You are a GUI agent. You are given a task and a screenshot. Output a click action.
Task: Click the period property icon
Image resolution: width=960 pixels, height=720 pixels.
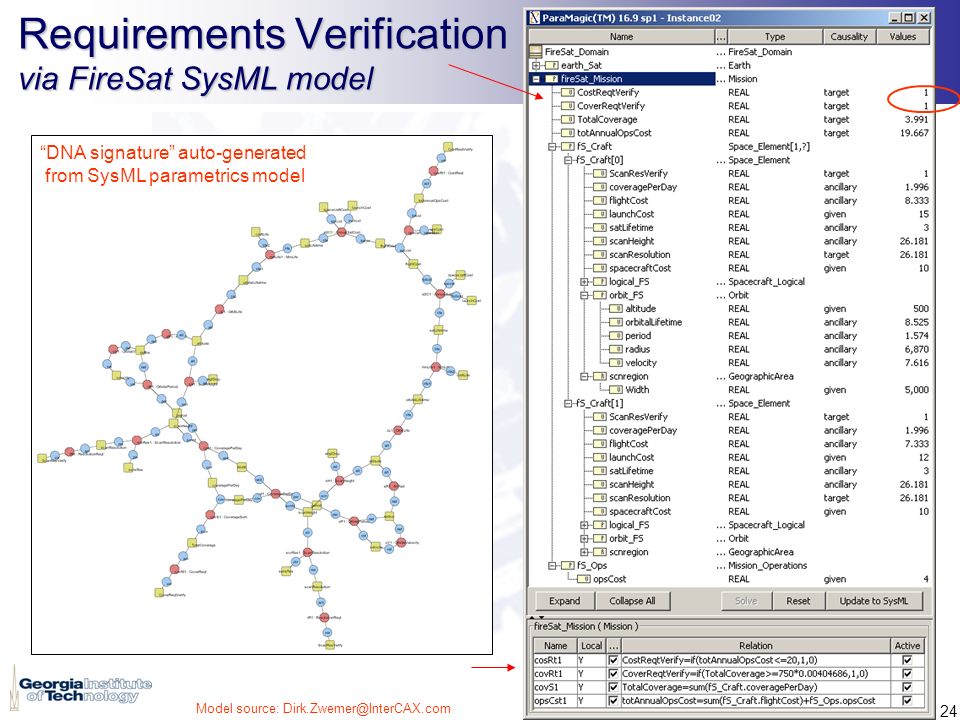click(615, 336)
